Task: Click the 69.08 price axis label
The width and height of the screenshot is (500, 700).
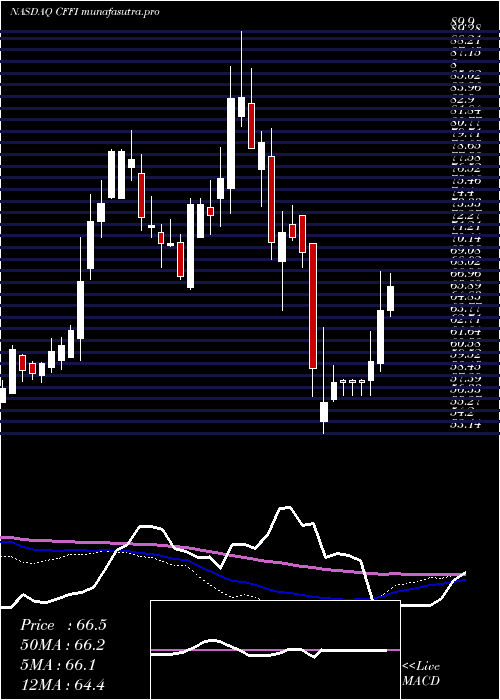Action: (x=465, y=251)
